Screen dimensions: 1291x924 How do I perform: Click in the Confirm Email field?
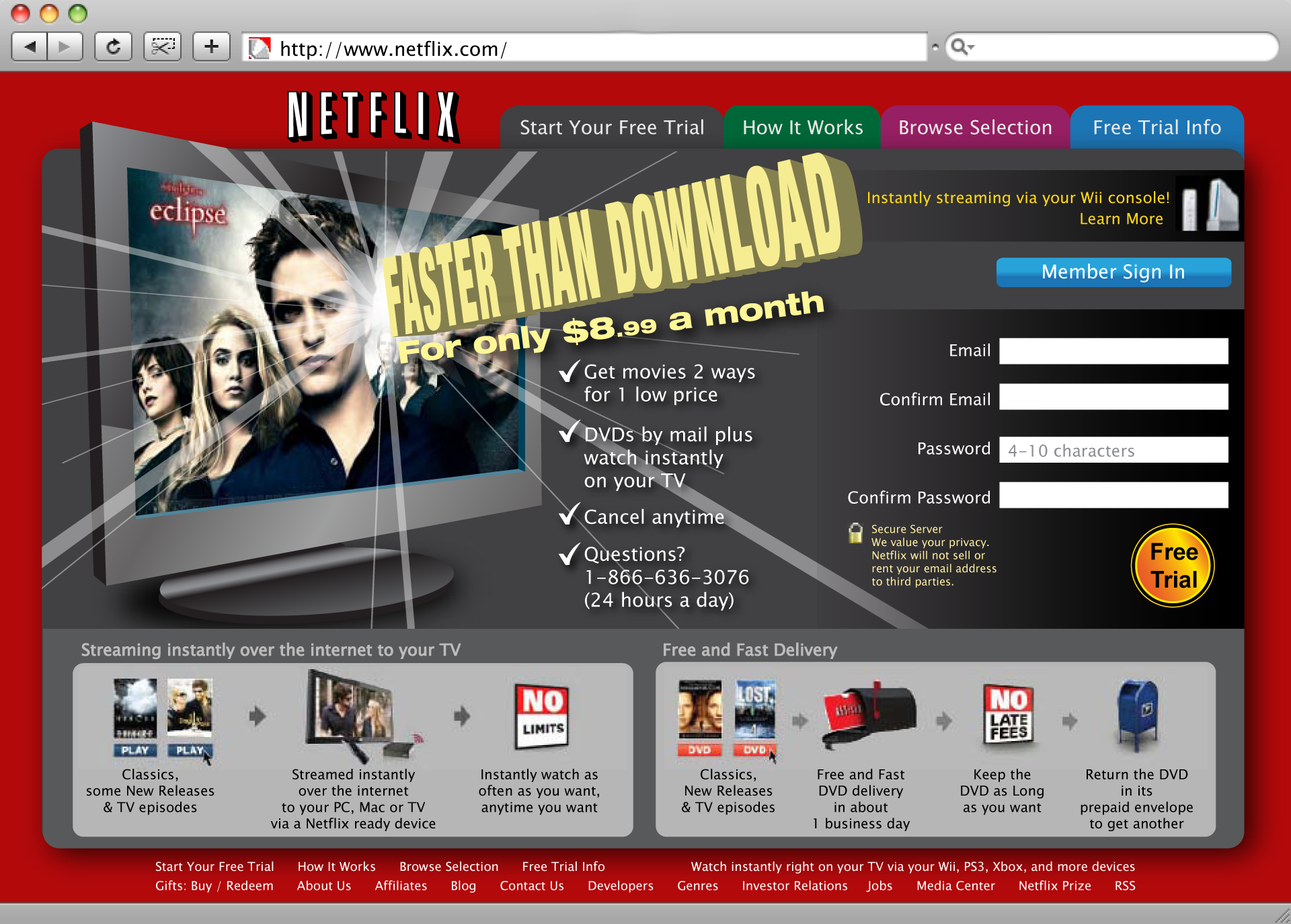coord(1113,397)
